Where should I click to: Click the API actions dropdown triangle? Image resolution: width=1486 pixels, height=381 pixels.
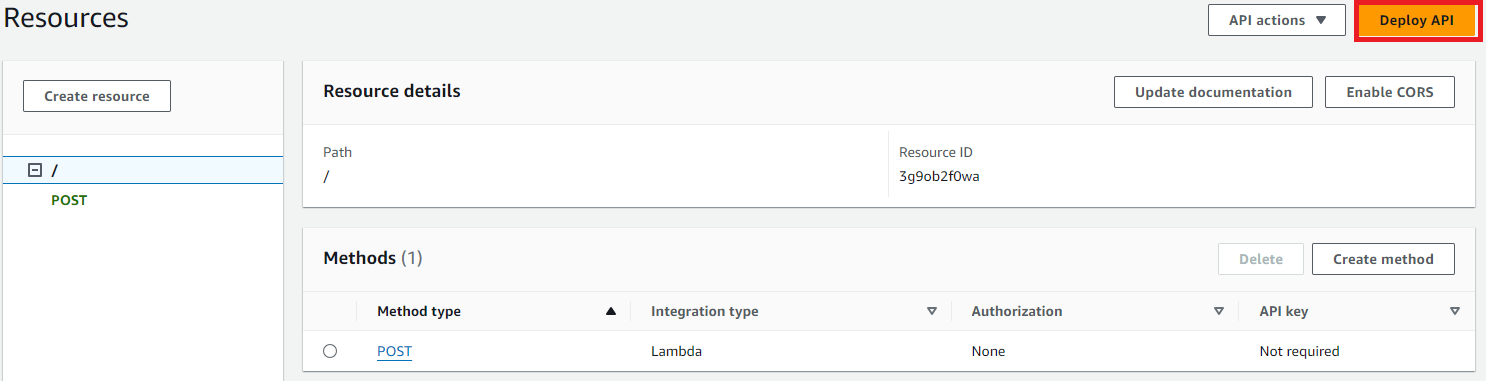(1320, 21)
